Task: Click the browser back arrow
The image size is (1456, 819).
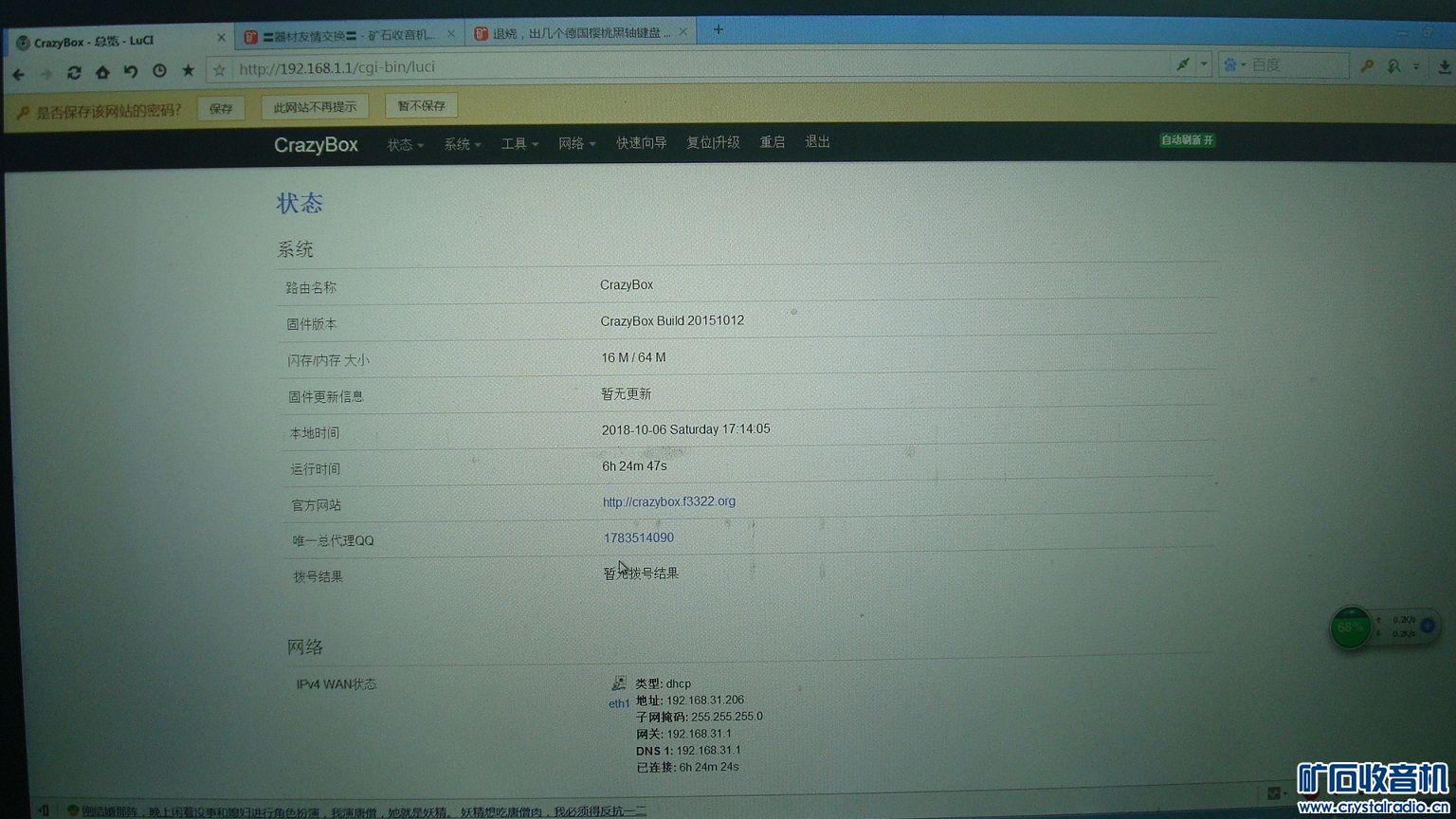Action: tap(18, 73)
